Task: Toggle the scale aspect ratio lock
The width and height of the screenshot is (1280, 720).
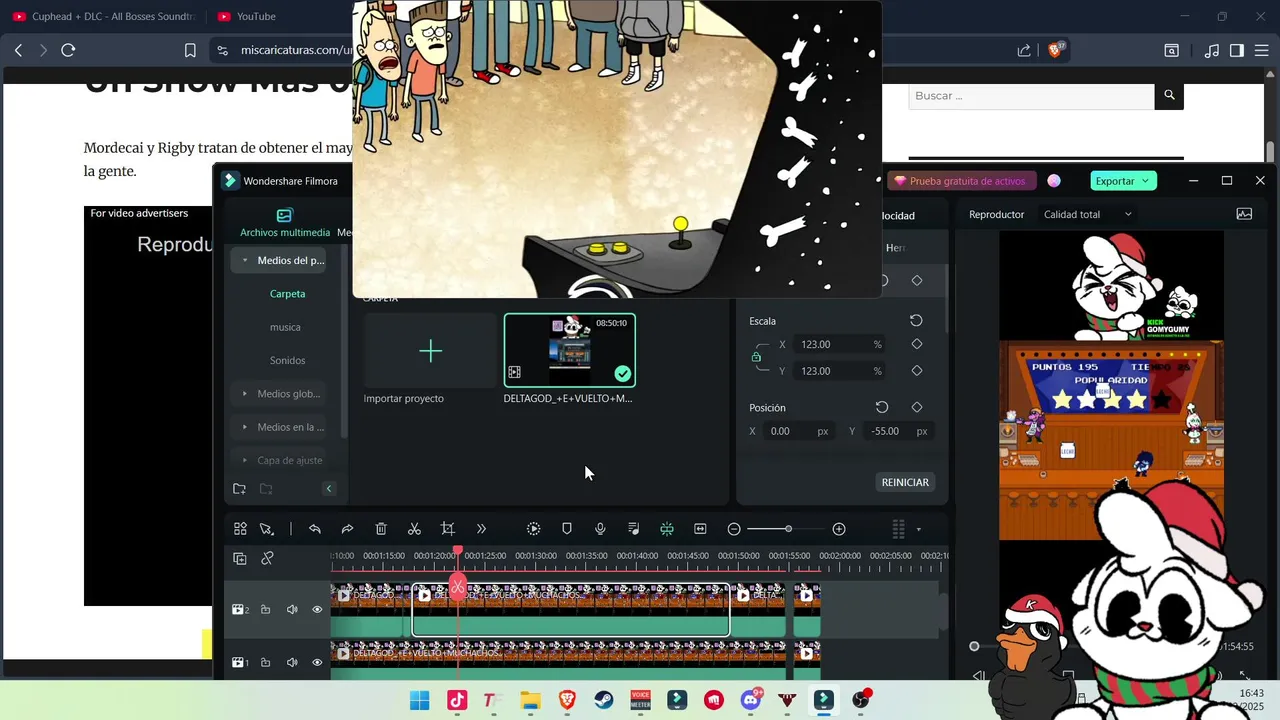Action: pos(756,357)
